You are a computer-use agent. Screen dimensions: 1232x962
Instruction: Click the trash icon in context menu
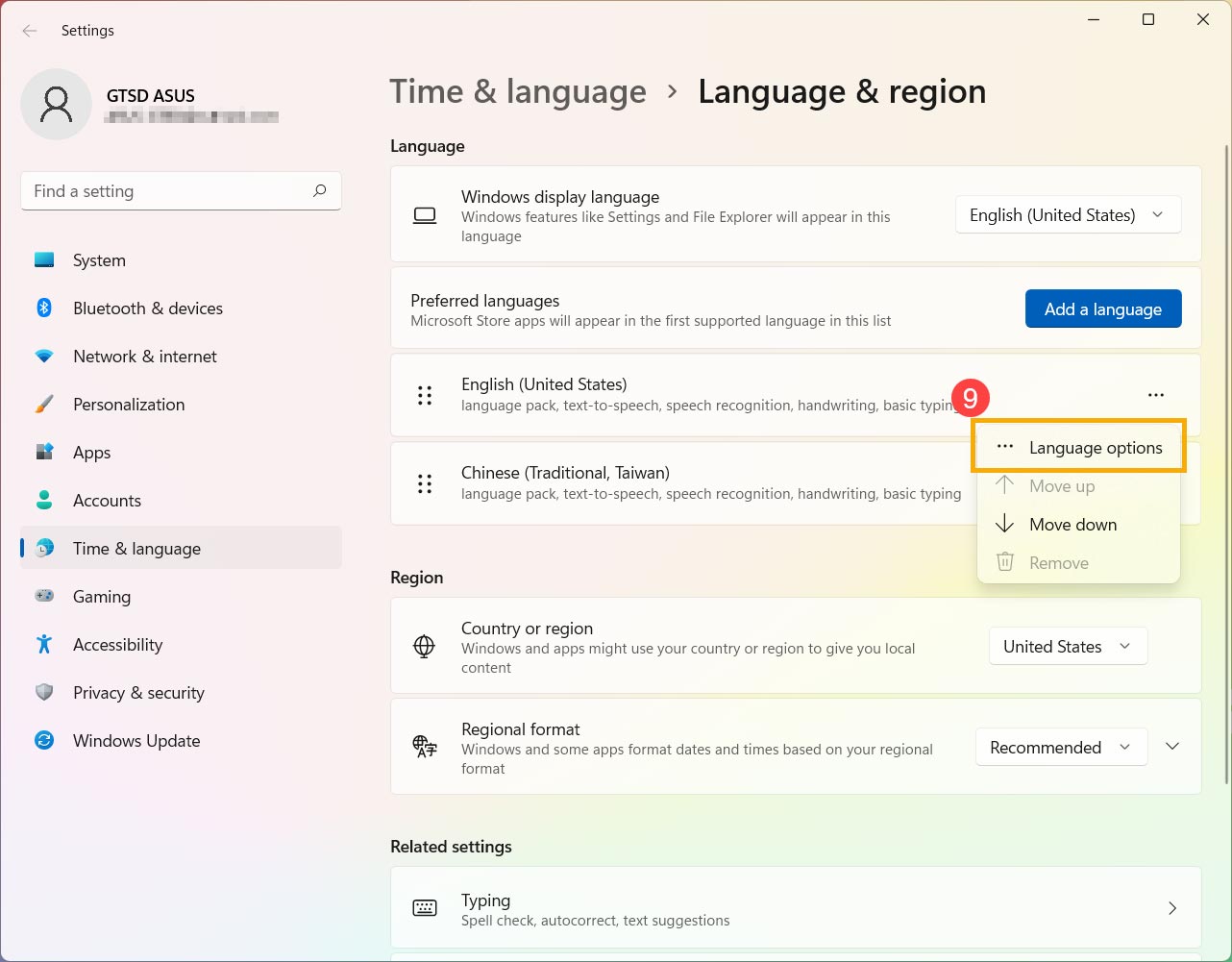[x=1005, y=562]
